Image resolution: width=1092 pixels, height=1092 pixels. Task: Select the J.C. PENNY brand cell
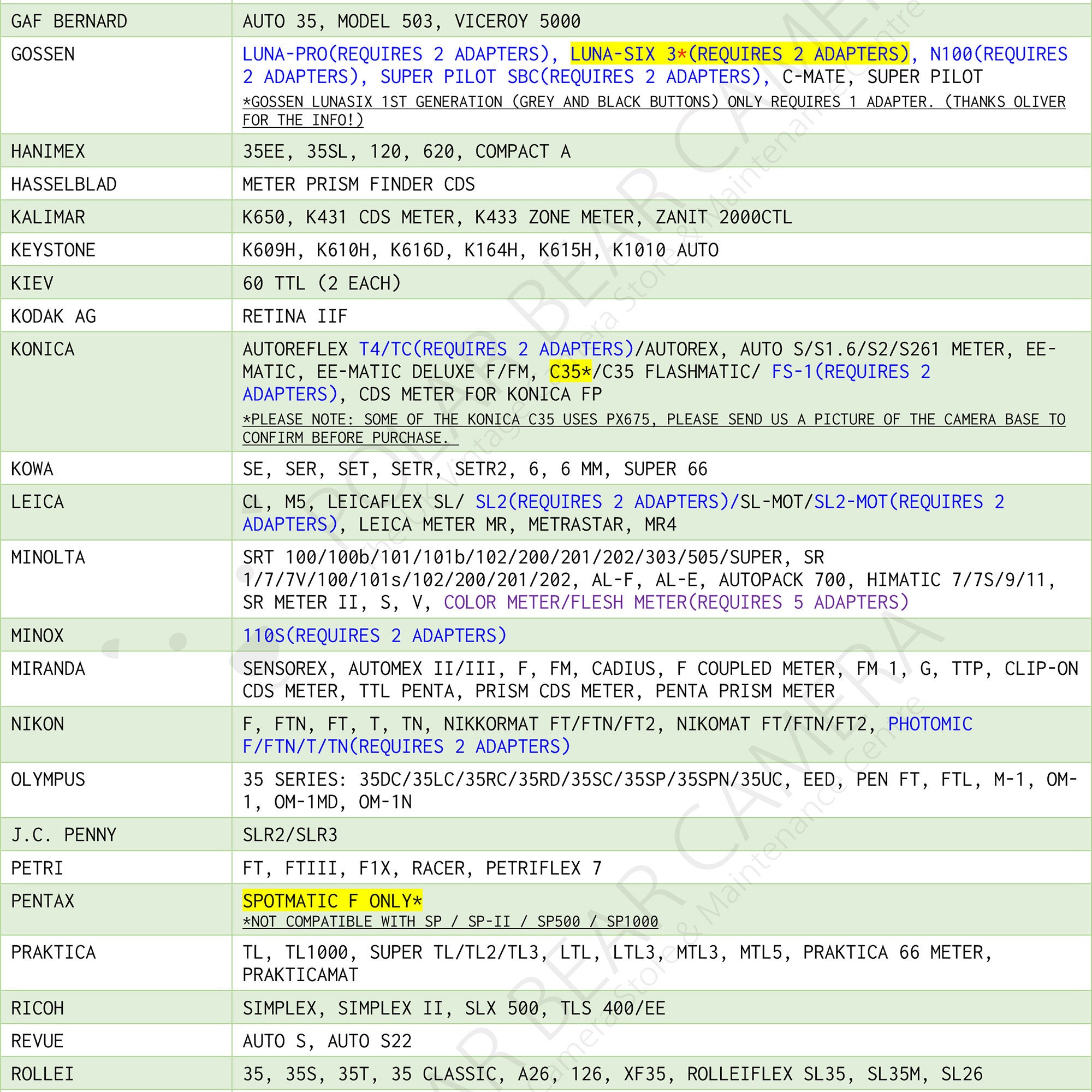coord(116,834)
